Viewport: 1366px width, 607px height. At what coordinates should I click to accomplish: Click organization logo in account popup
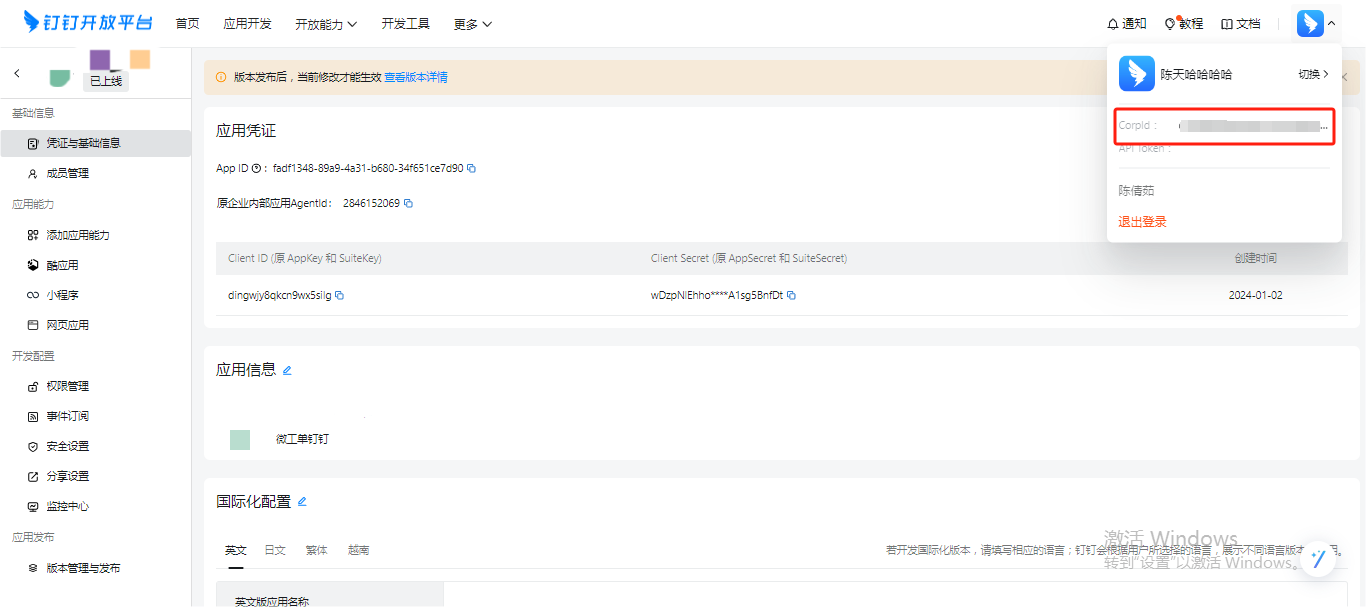tap(1137, 74)
